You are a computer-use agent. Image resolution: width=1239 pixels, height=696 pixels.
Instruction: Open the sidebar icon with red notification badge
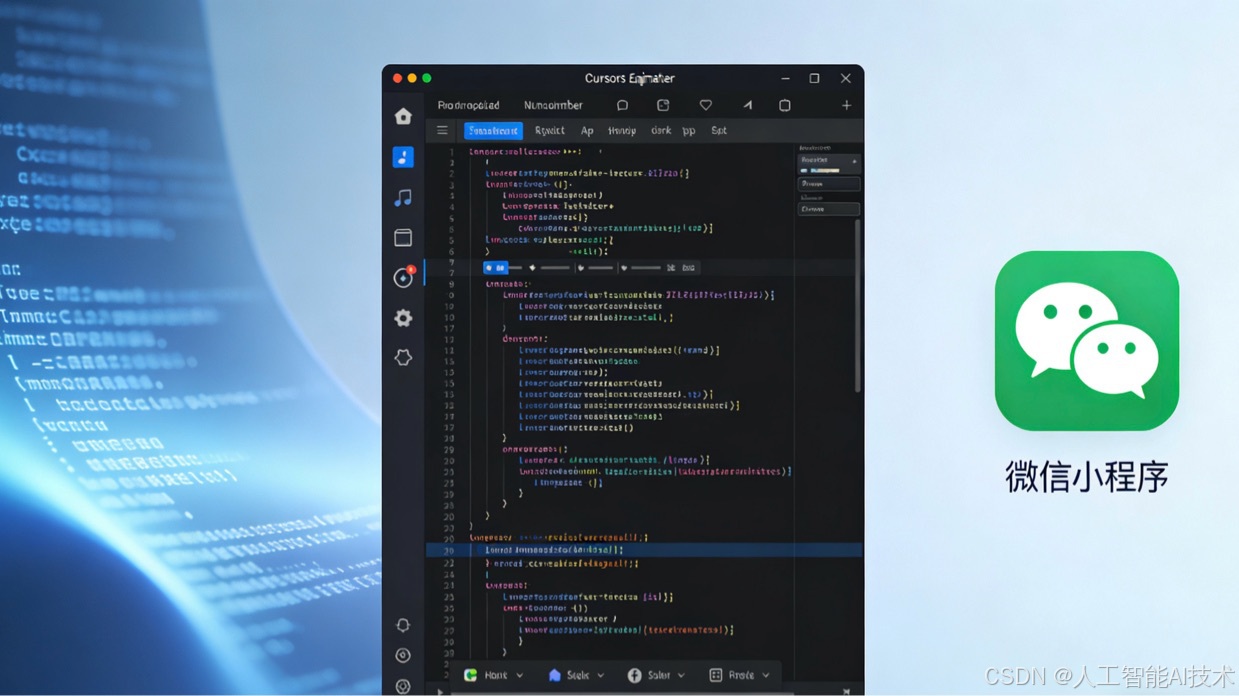pos(403,278)
